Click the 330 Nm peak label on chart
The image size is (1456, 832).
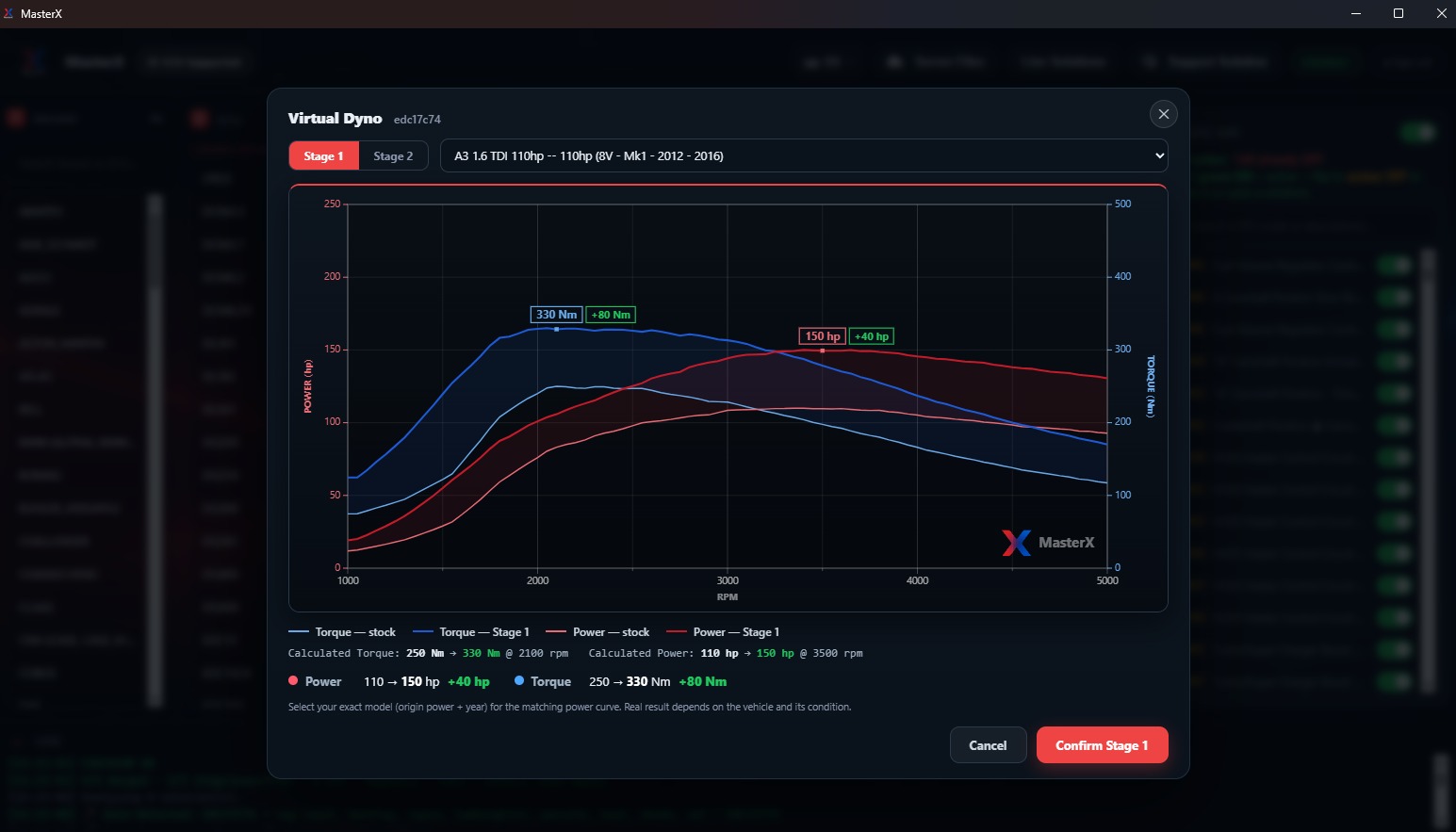click(x=556, y=315)
